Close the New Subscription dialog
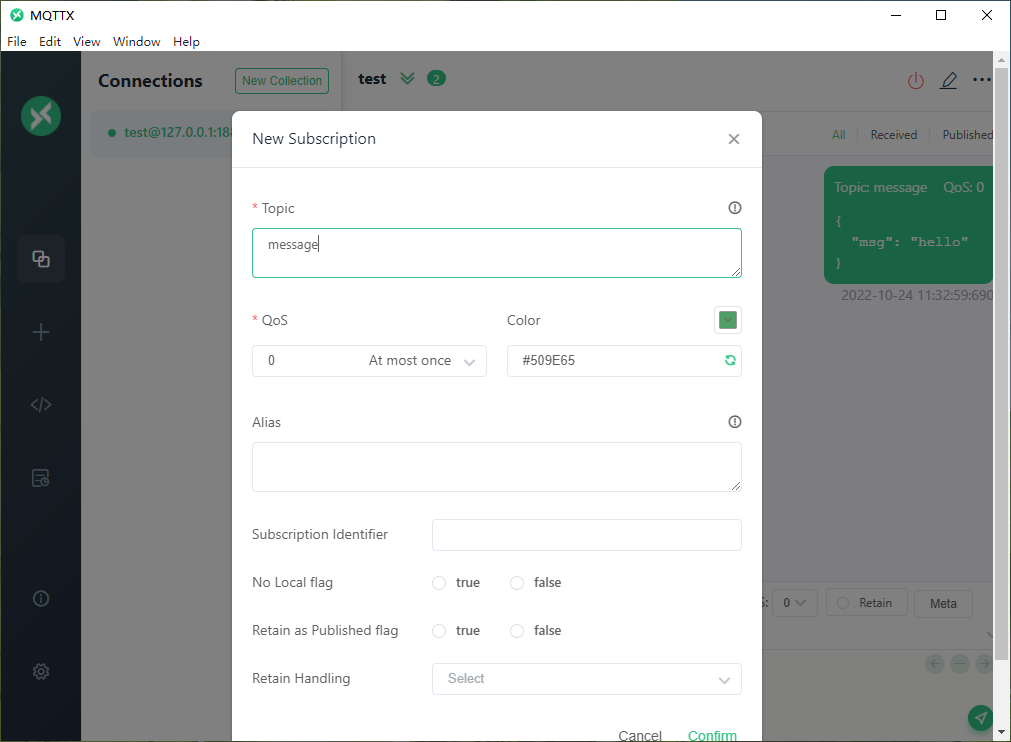Screen dimensions: 1011x742 pyautogui.click(x=734, y=139)
